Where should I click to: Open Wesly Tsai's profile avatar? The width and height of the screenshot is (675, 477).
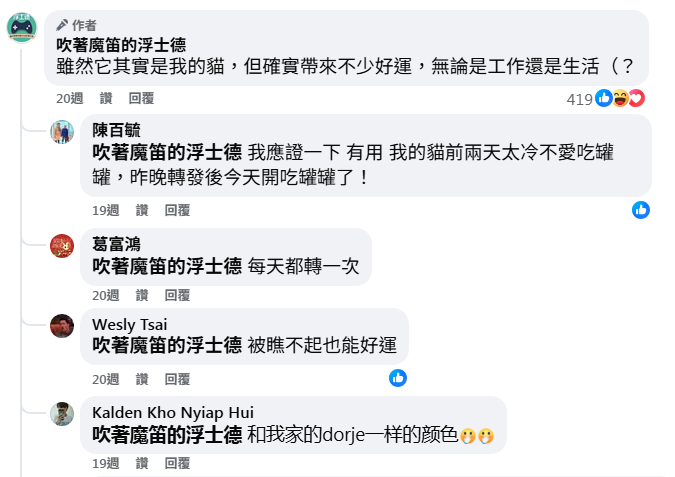pyautogui.click(x=62, y=326)
